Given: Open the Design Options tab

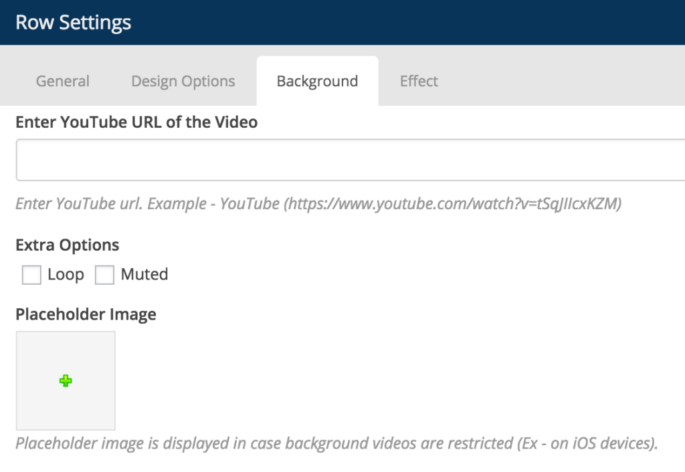Looking at the screenshot, I should pyautogui.click(x=183, y=81).
